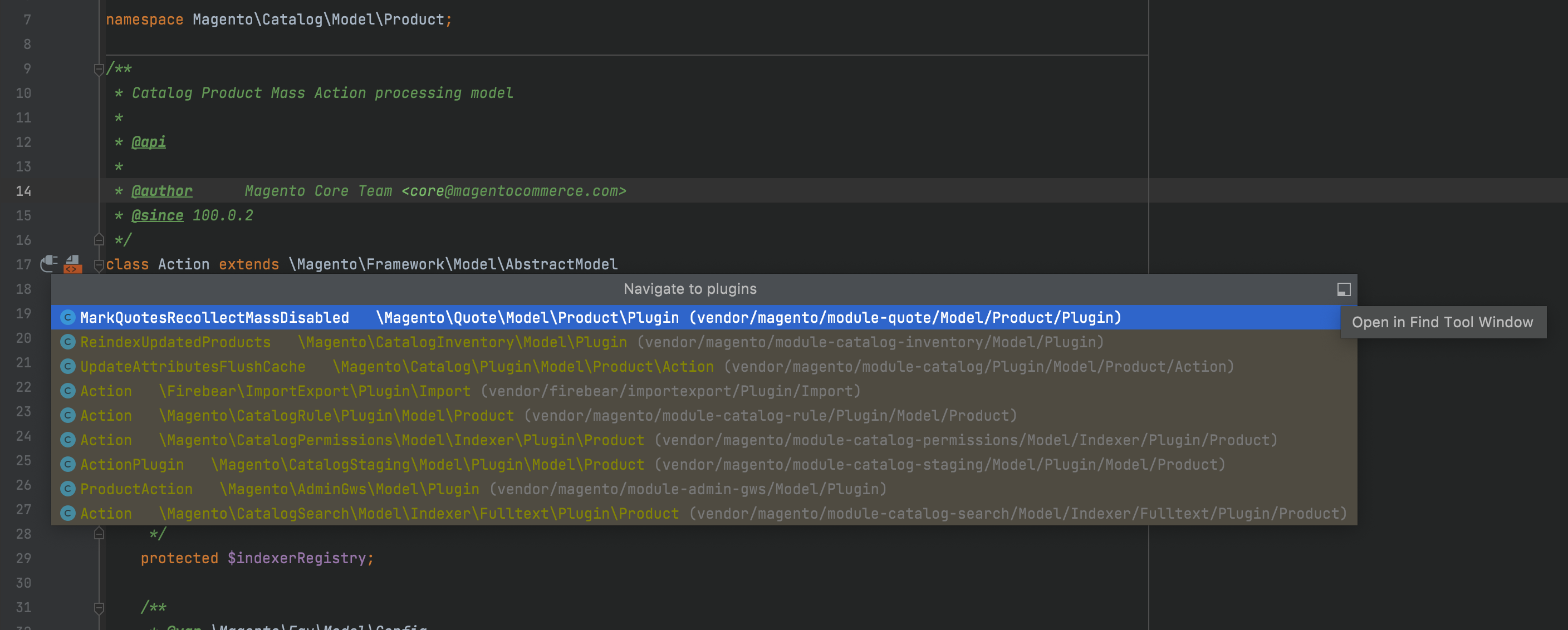Click the @author doc tag
This screenshot has height=630, width=1568.
click(162, 191)
